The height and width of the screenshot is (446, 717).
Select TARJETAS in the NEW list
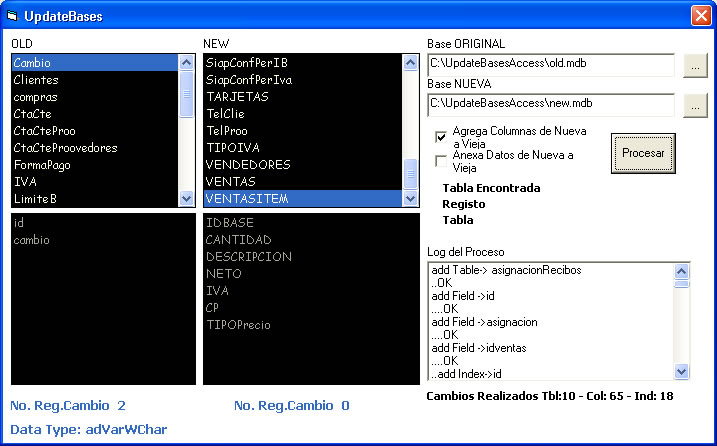(237, 97)
